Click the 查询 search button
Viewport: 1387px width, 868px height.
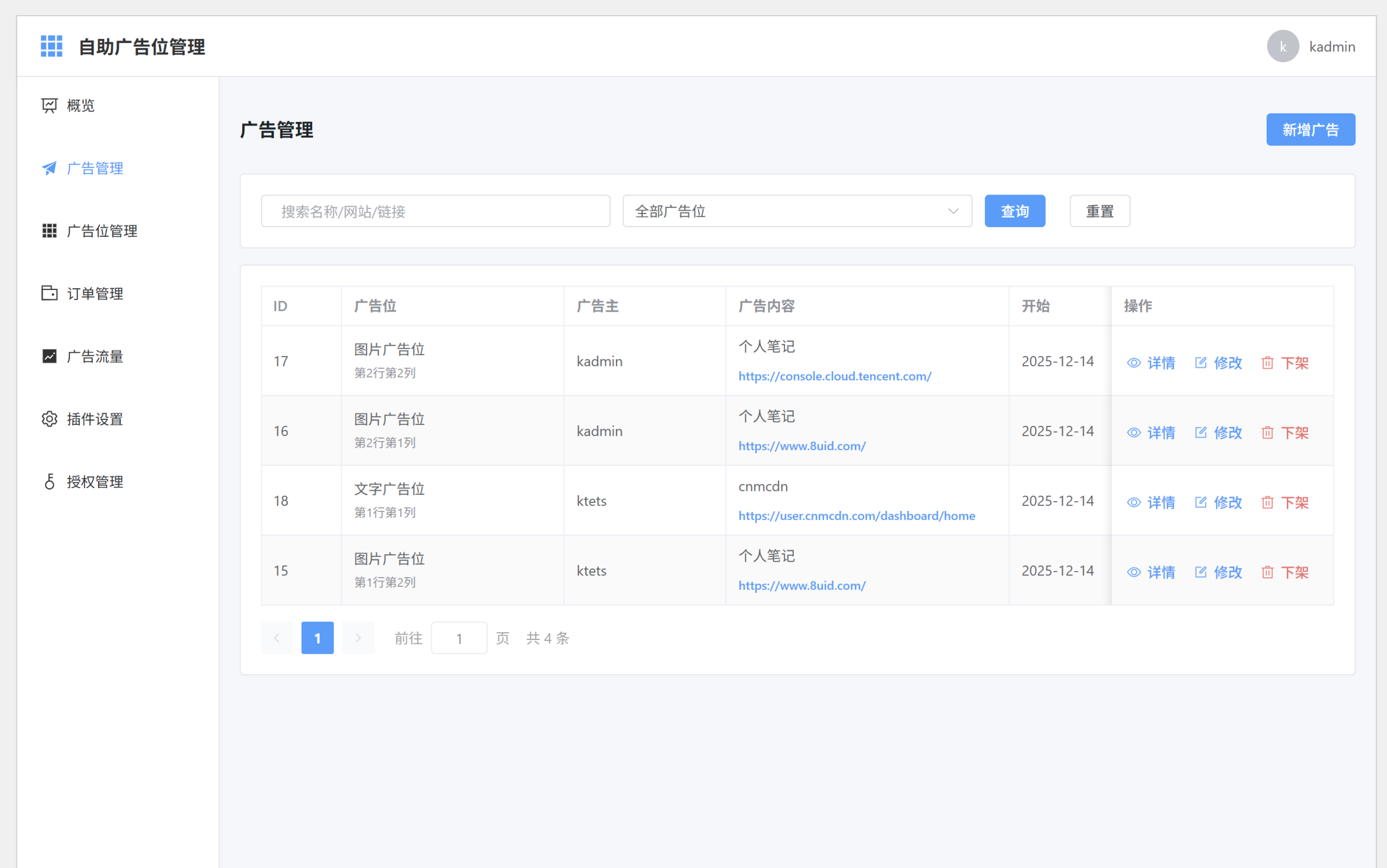[1015, 211]
